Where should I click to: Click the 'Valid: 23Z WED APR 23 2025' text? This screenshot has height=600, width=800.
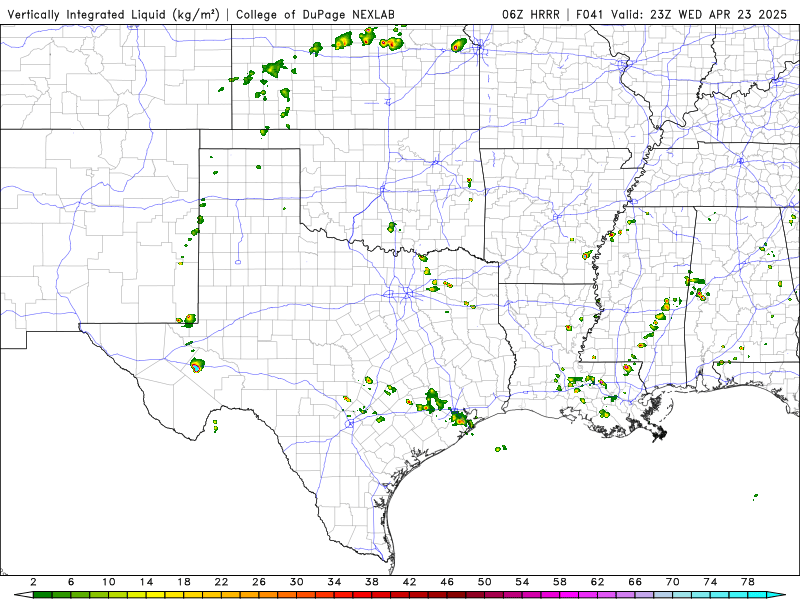tap(699, 14)
